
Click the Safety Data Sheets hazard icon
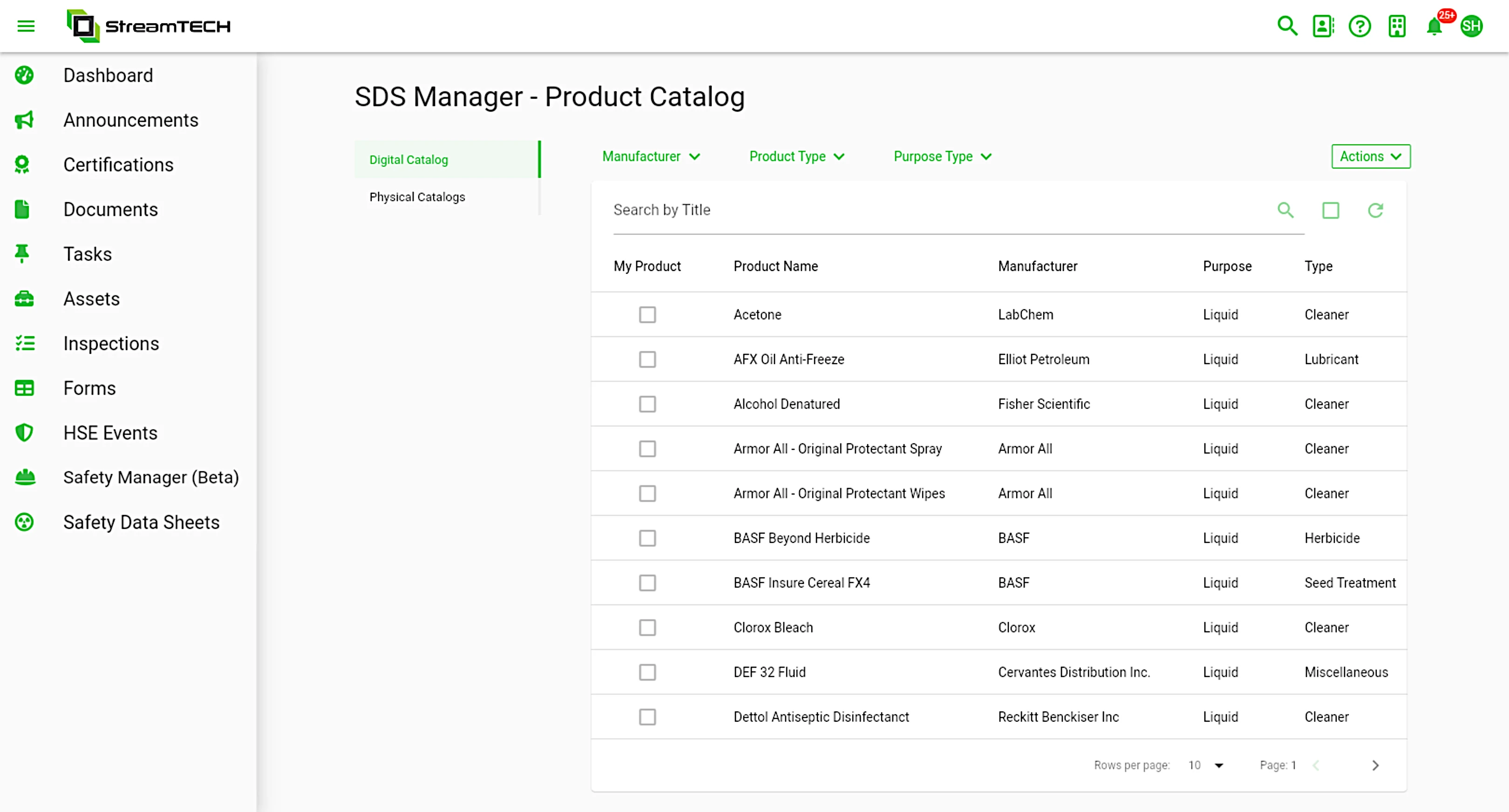[24, 522]
